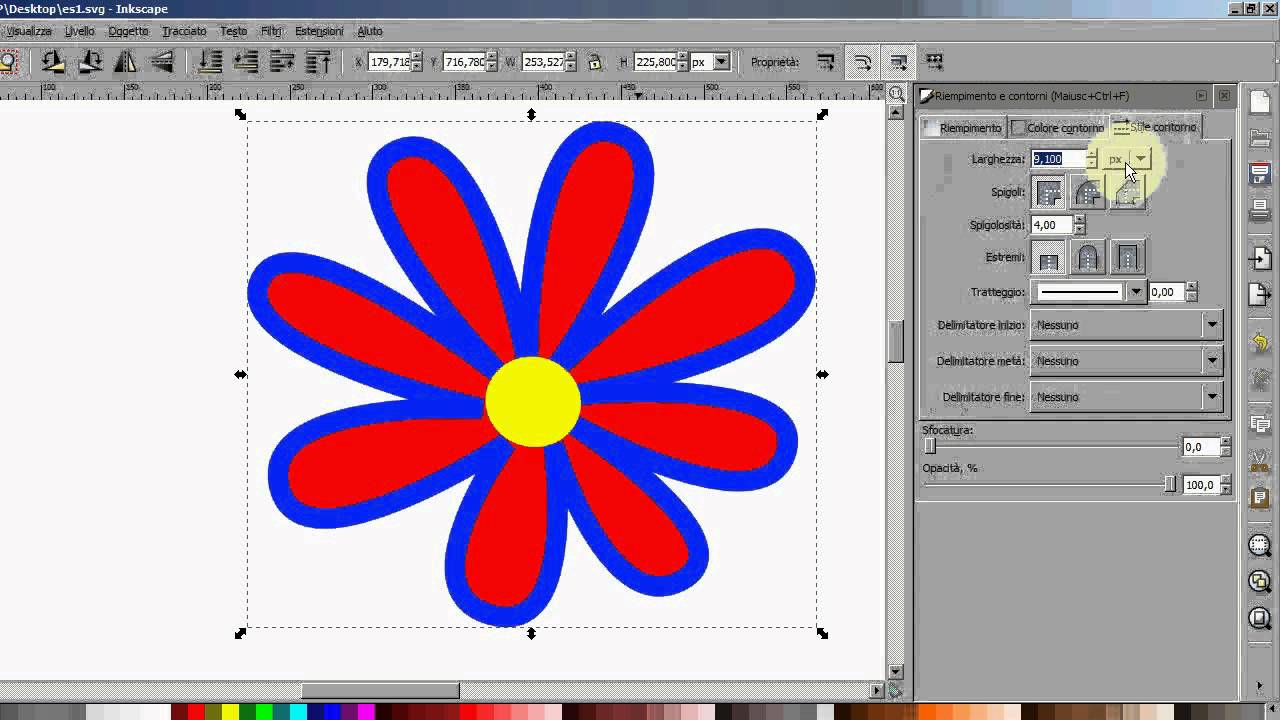1280x720 pixels.
Task: Lower selection to bottom icon
Action: pos(210,62)
